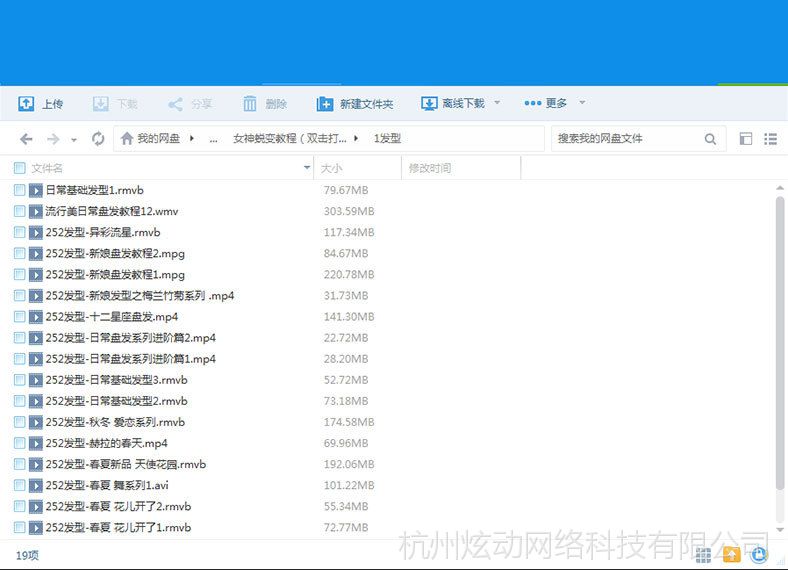Sort by the 大小 column header
The height and width of the screenshot is (570, 788).
tap(357, 168)
